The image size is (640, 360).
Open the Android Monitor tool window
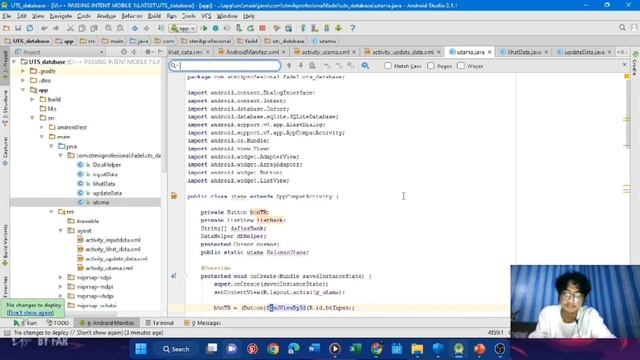pos(107,323)
